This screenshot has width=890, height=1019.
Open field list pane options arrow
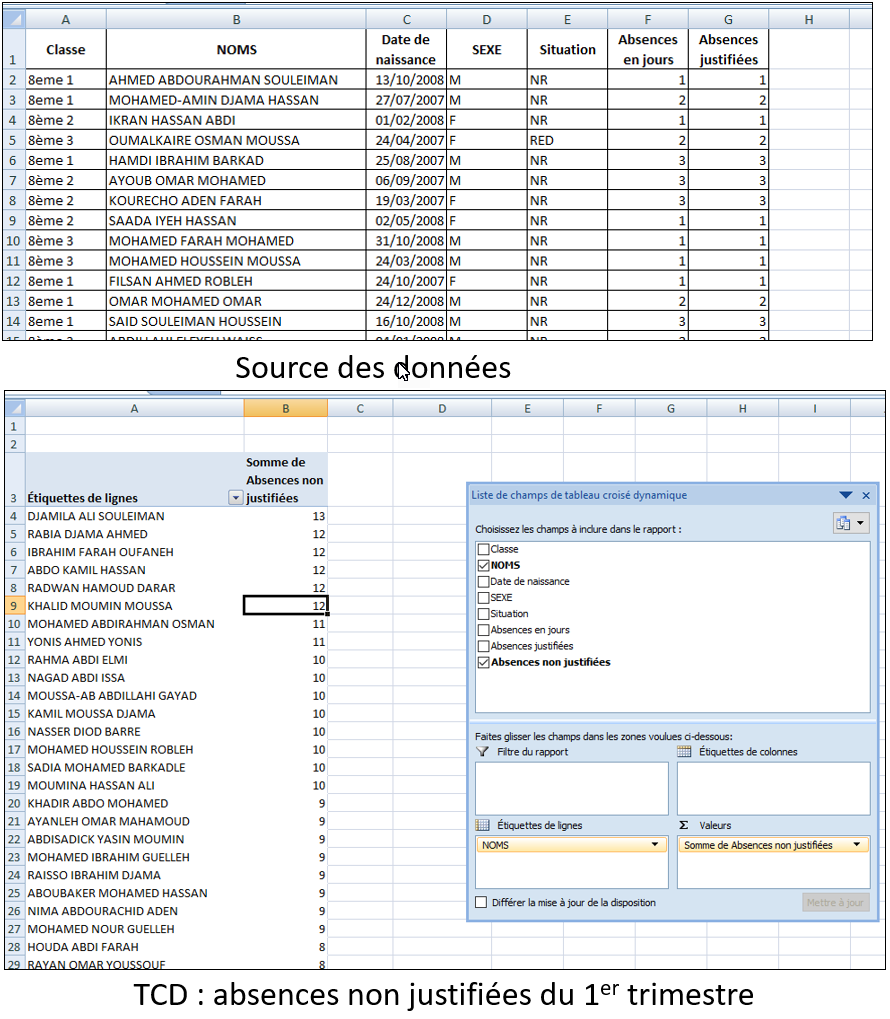pyautogui.click(x=846, y=495)
